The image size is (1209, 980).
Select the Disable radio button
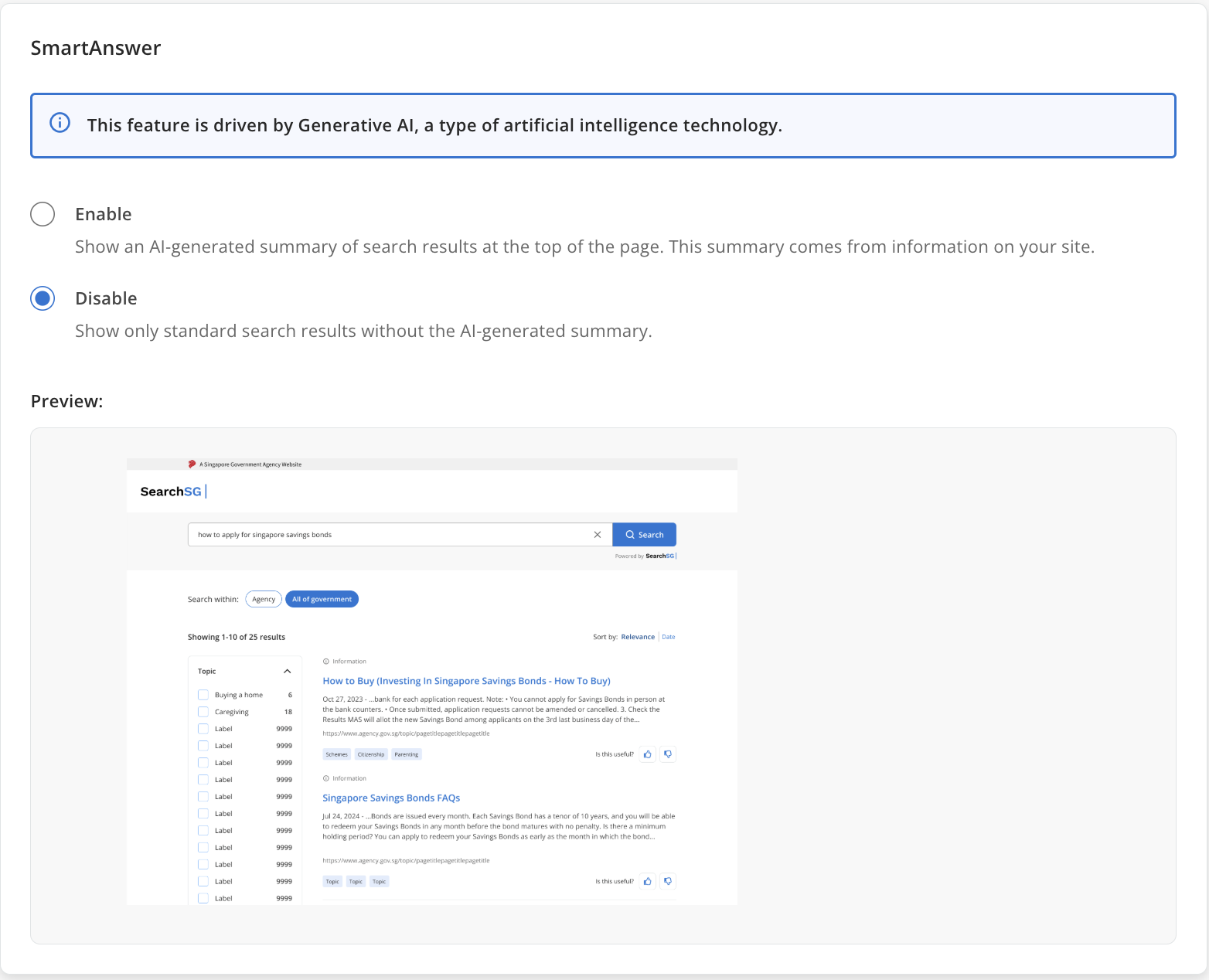pos(43,298)
